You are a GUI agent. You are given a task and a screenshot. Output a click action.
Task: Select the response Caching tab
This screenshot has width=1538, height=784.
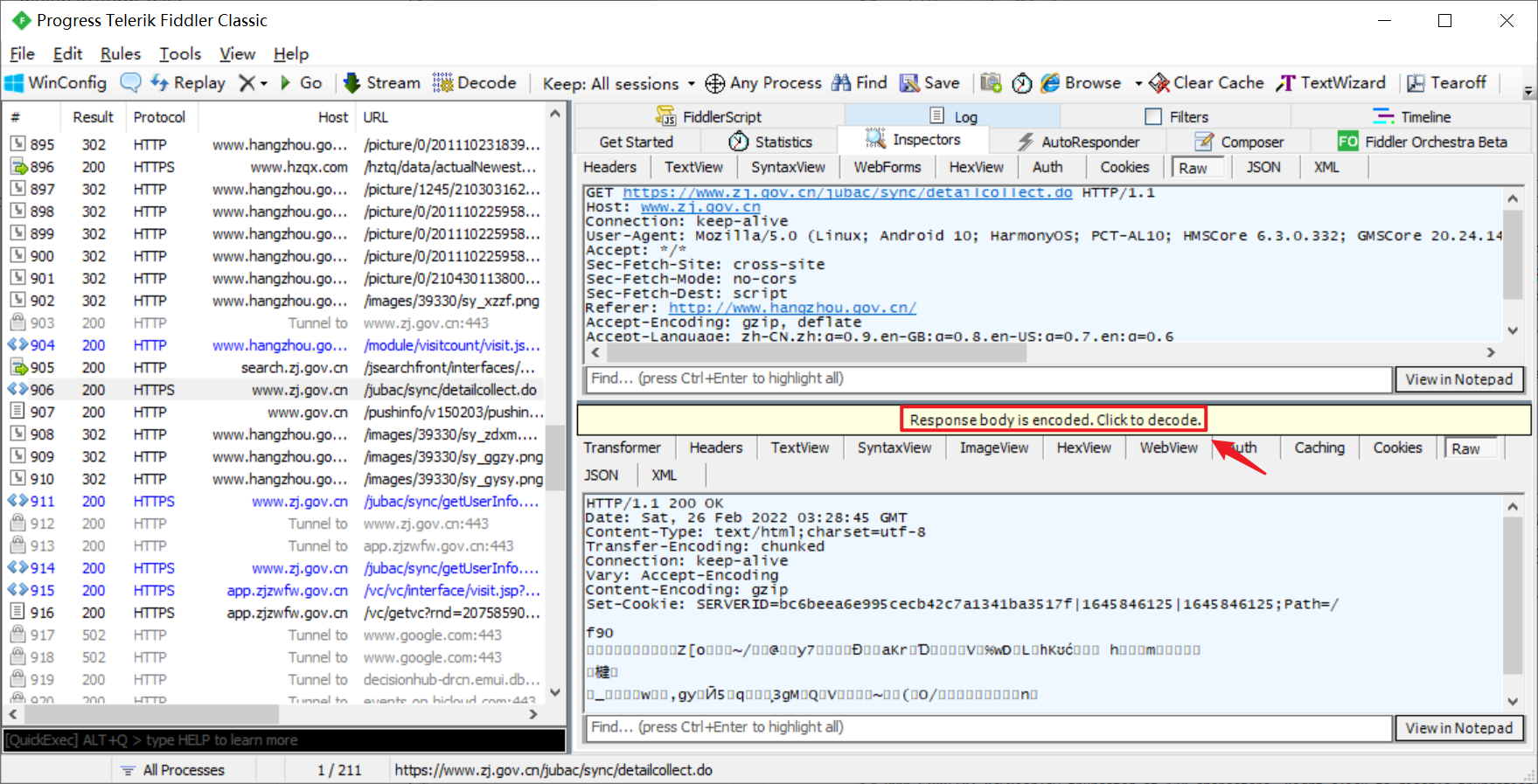[x=1319, y=448]
